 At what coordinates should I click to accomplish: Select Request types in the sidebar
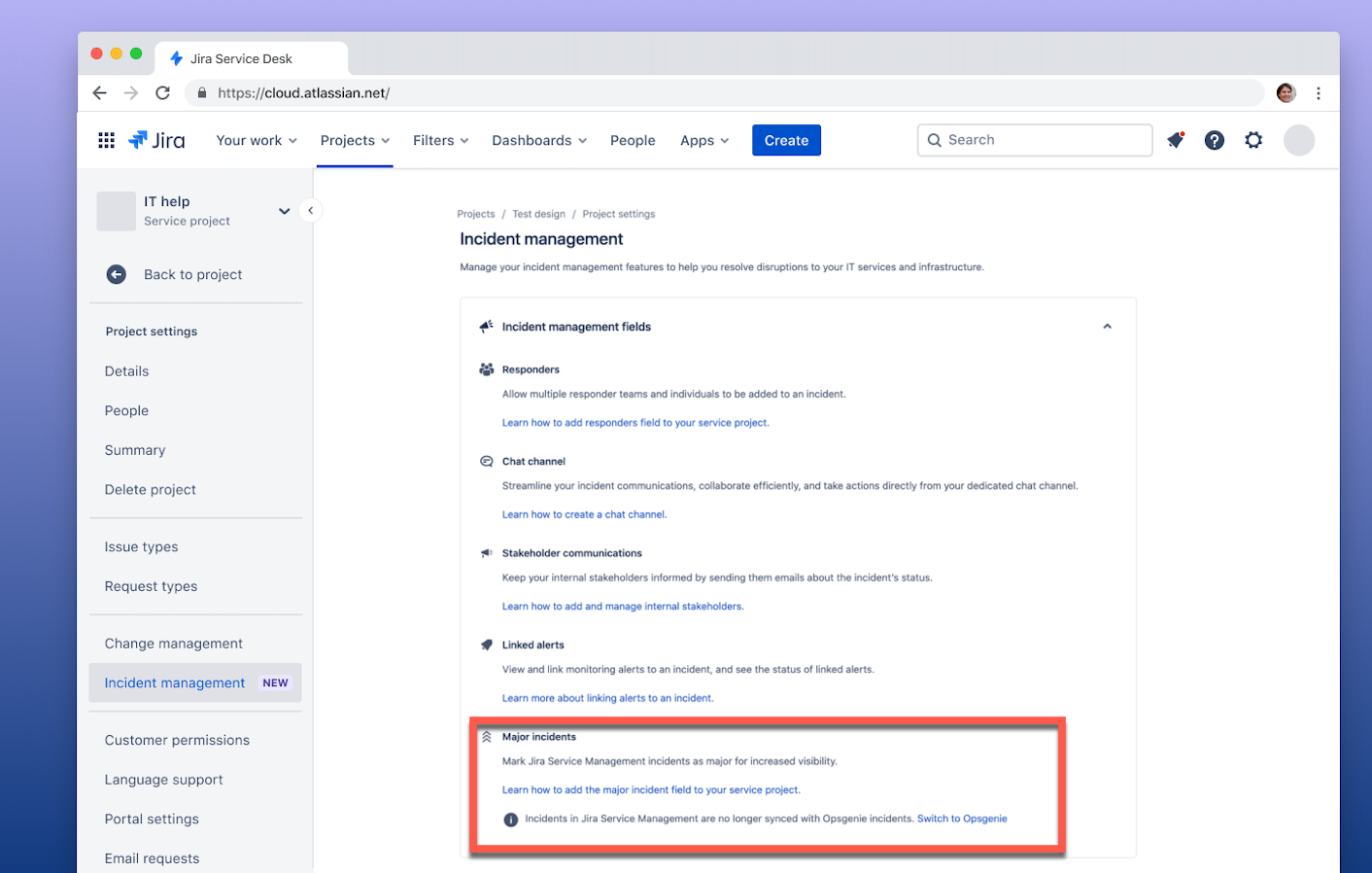(151, 585)
